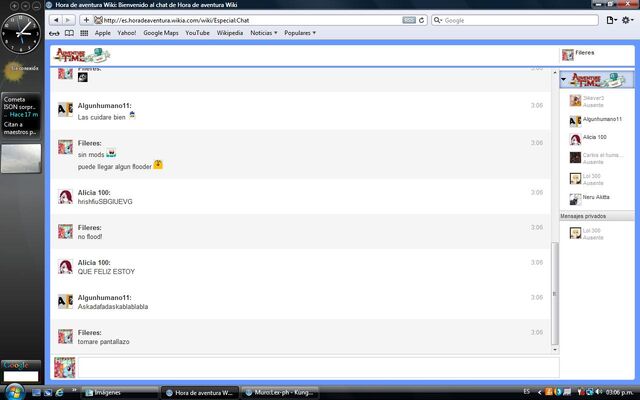640x400 pixels.
Task: Select absent user Carlos el huma... in the list
Action: click(x=596, y=158)
